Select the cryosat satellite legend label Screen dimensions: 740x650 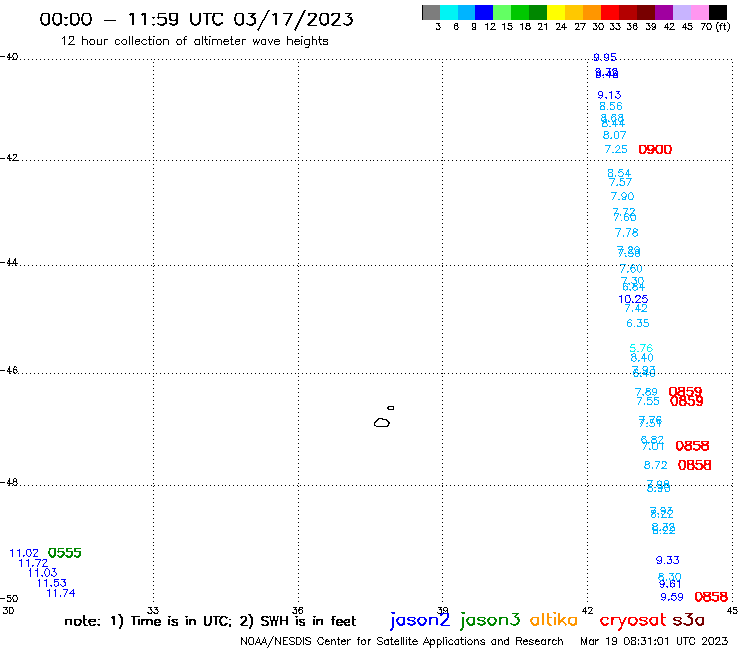(x=632, y=621)
